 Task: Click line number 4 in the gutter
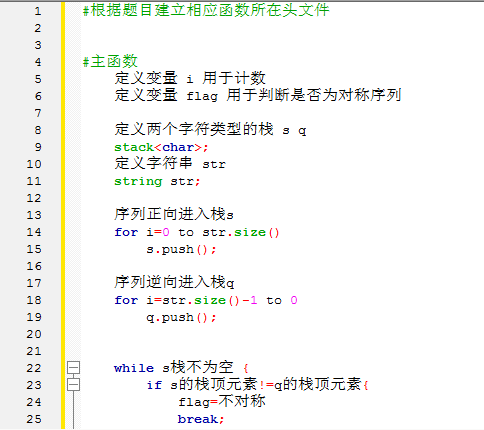[38, 62]
